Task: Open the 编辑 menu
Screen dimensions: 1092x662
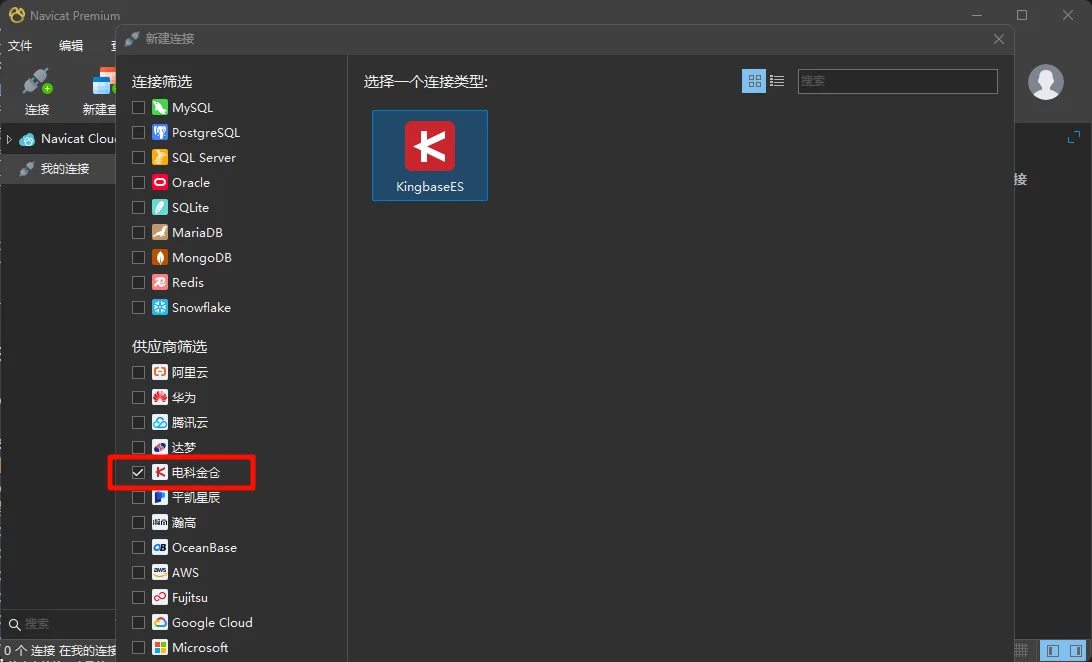Action: click(x=71, y=45)
